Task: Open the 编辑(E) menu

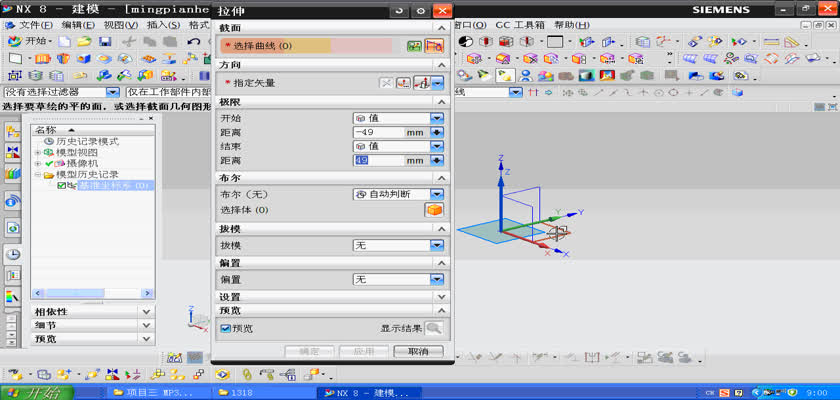Action: (78, 25)
